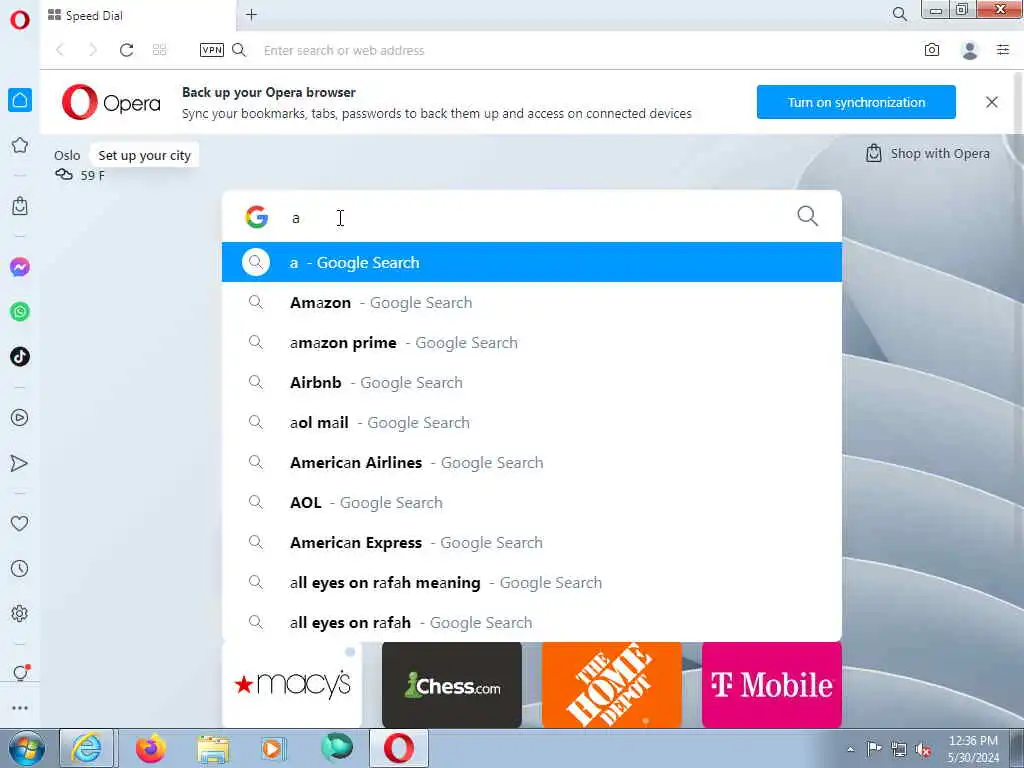Image resolution: width=1024 pixels, height=768 pixels.
Task: Open the heart Pinboards icon in sidebar
Action: coord(20,523)
